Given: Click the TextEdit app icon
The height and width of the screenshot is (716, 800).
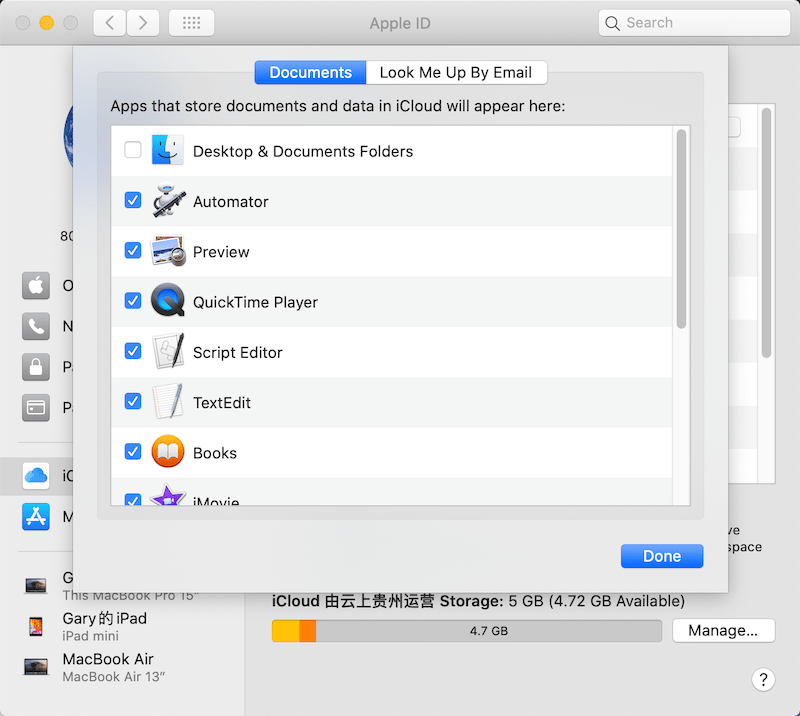Looking at the screenshot, I should coord(168,401).
